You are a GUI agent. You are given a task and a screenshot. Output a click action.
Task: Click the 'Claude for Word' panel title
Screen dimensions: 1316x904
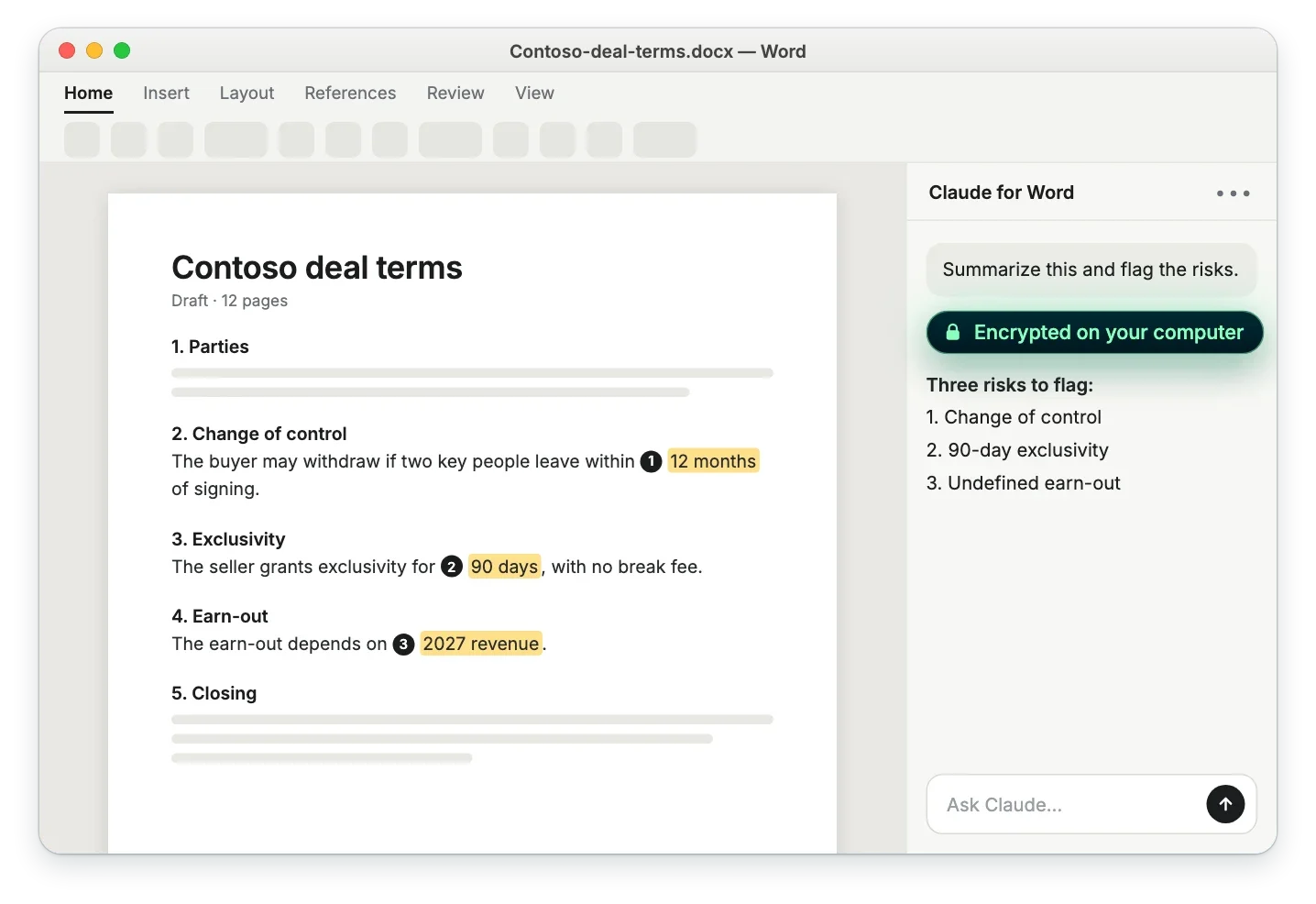[1001, 193]
